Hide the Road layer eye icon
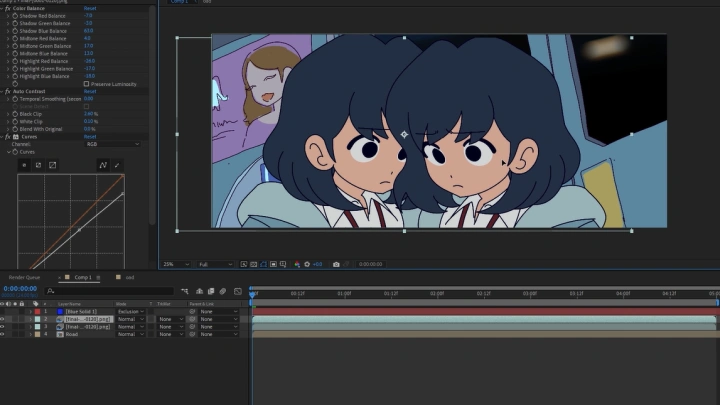The height and width of the screenshot is (405, 720). (2, 334)
